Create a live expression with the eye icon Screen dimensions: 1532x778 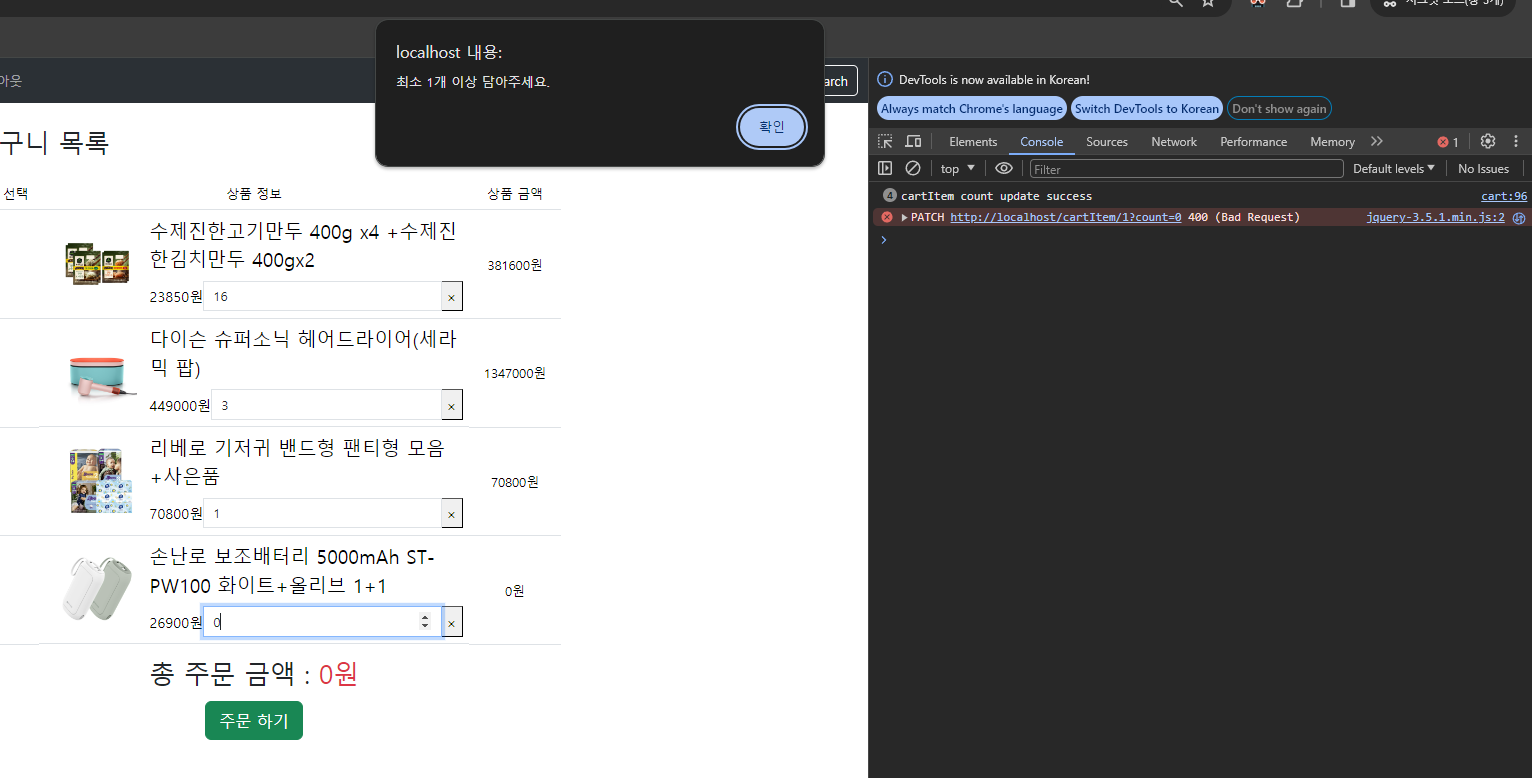tap(1004, 168)
